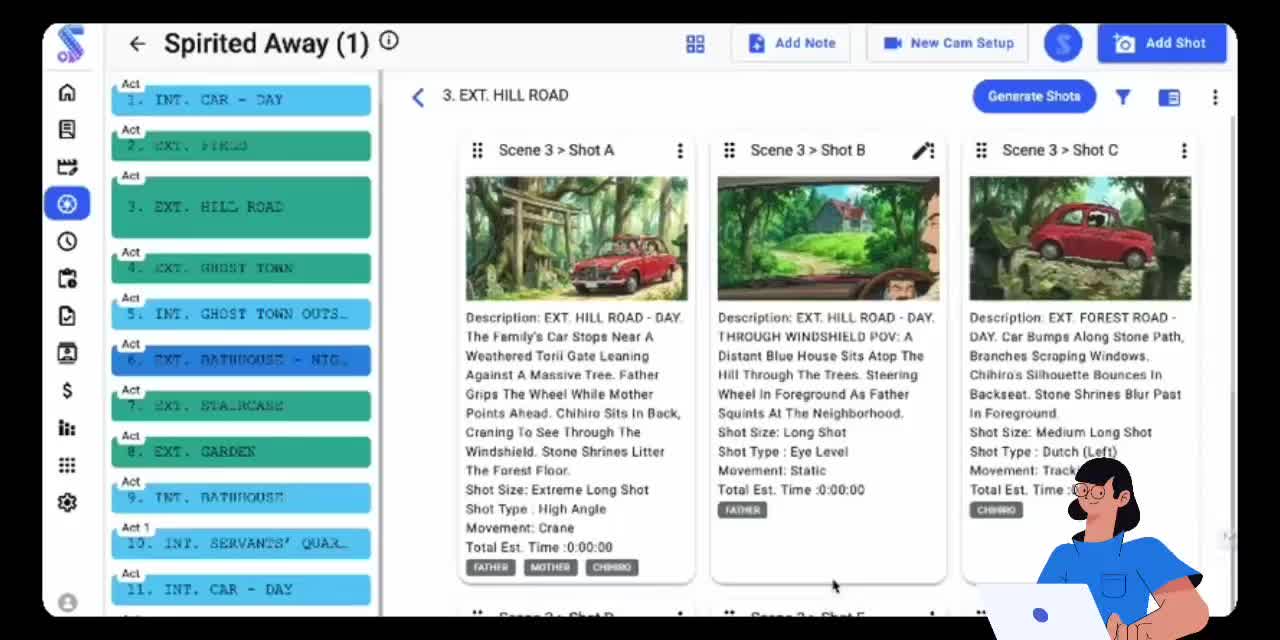
Task: Click Scene 3 > Shot B title
Action: pos(808,150)
